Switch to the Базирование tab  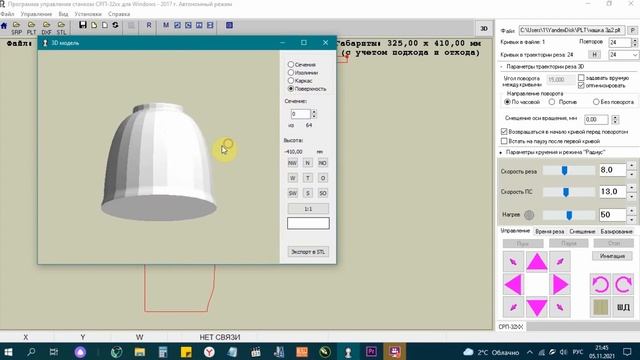pos(616,231)
